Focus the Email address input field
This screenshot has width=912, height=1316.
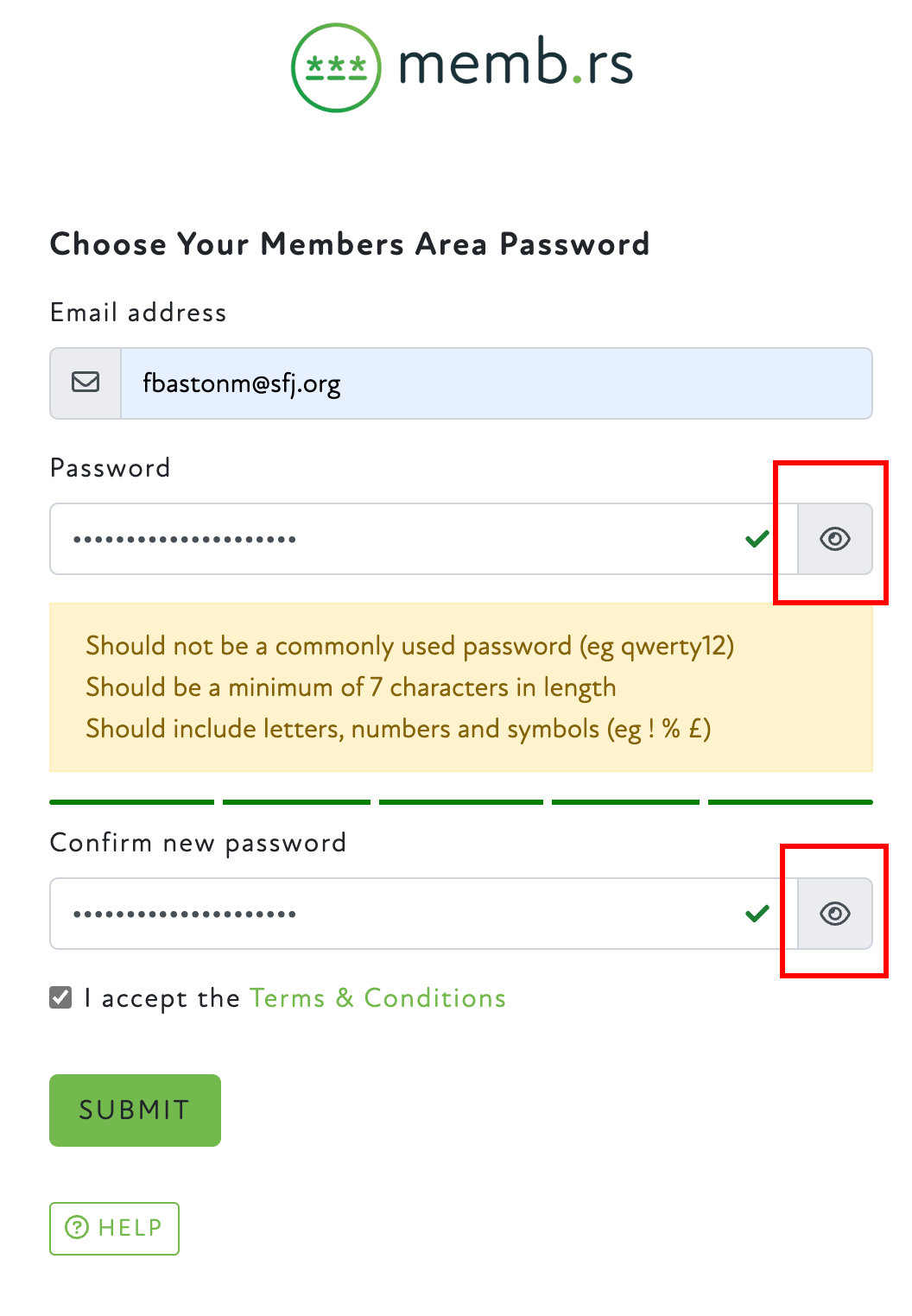pyautogui.click(x=496, y=383)
